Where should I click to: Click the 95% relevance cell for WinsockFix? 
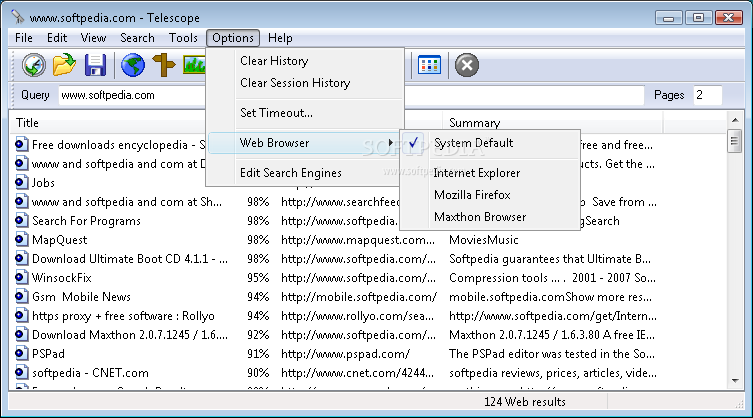pos(258,277)
